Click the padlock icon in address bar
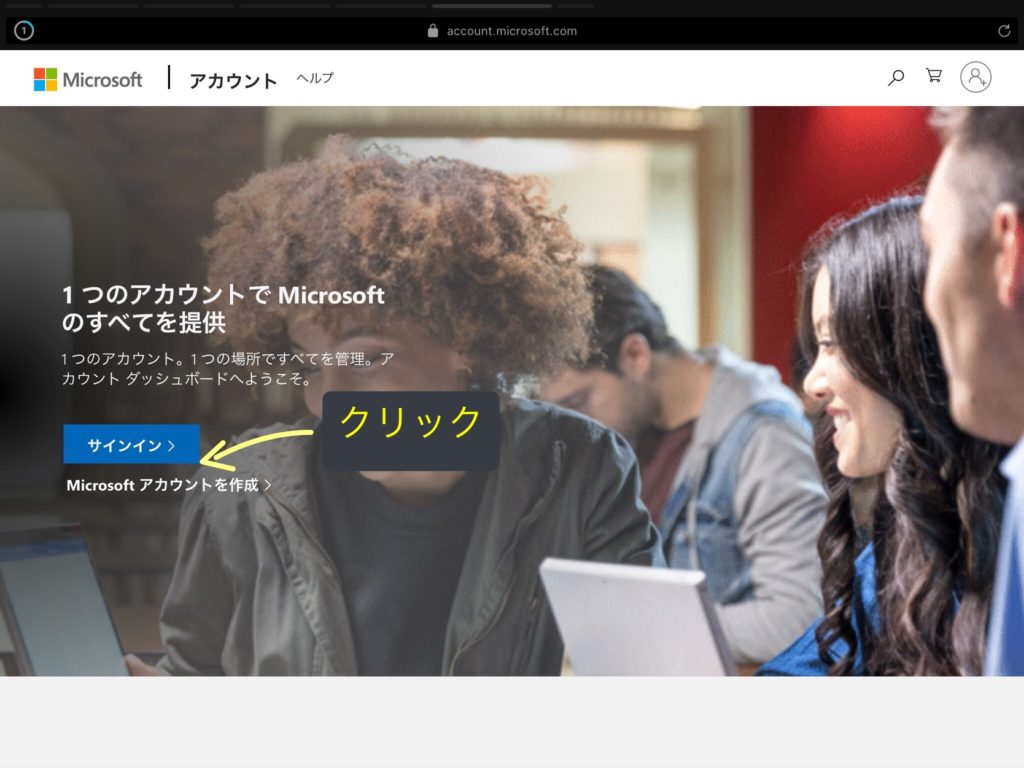Image resolution: width=1024 pixels, height=768 pixels. 433,31
